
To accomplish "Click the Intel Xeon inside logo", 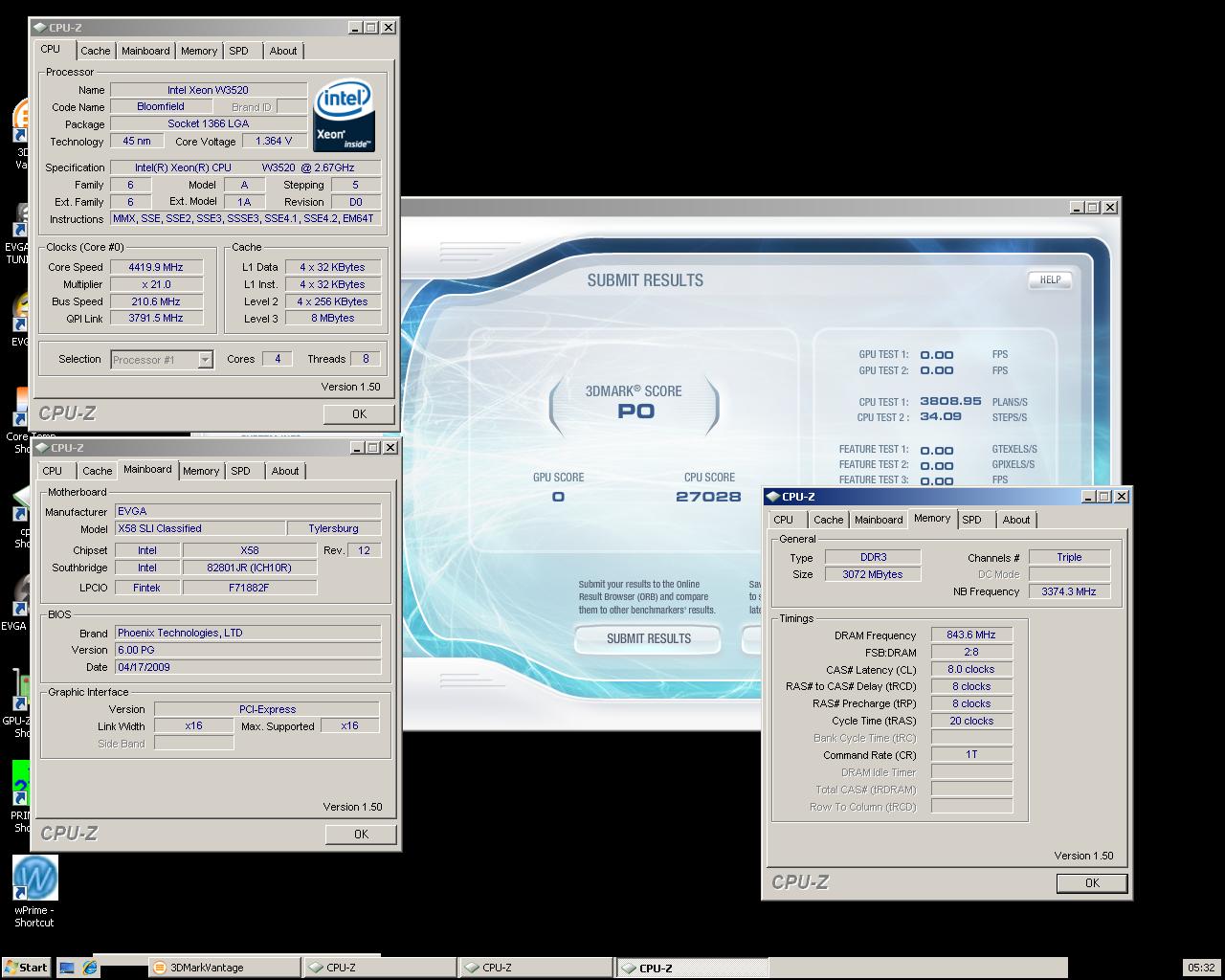I will pos(344,115).
